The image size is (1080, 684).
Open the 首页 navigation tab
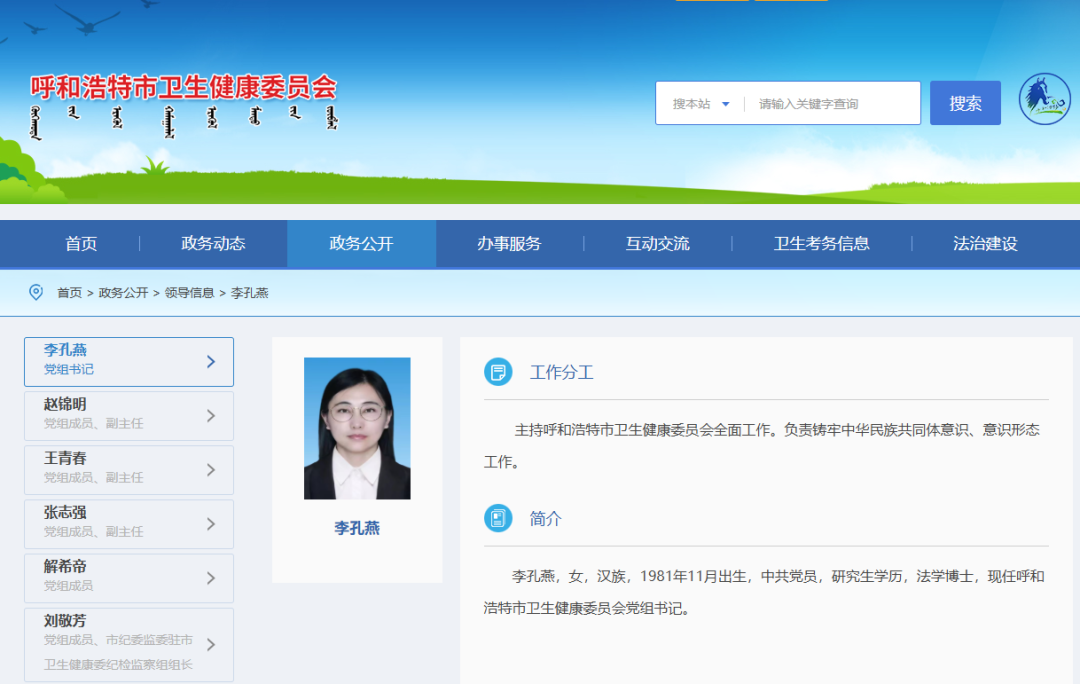[81, 243]
